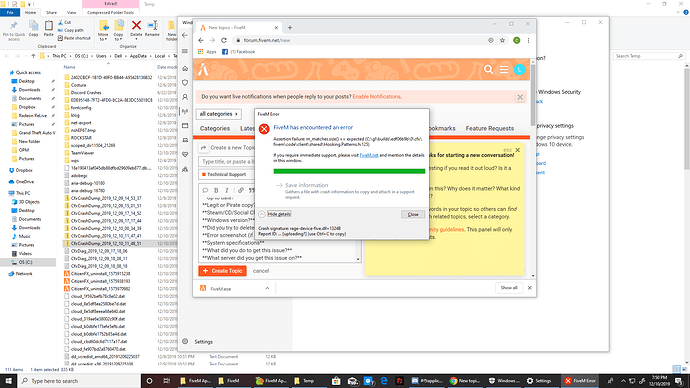690x388 pixels.
Task: Click Search Temp box in Explorer
Action: [x=649, y=56]
